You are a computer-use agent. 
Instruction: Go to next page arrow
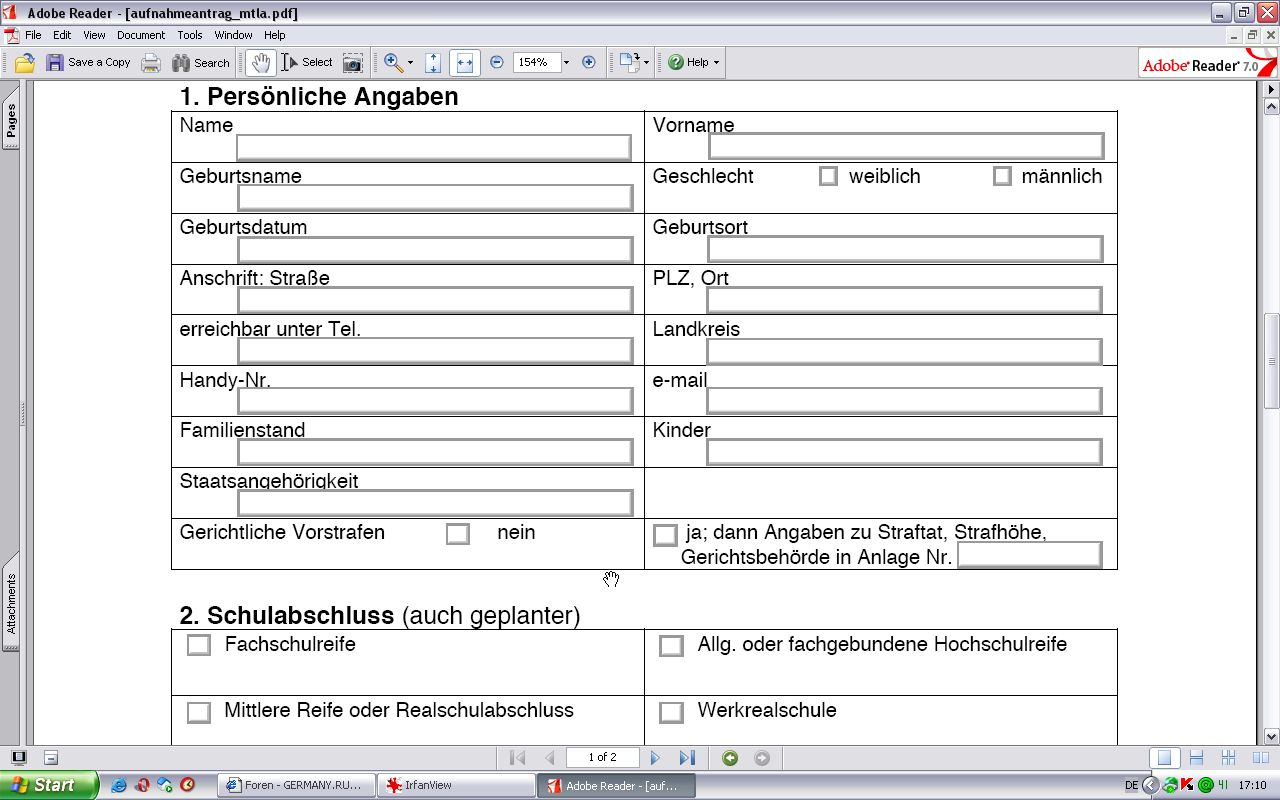tap(655, 758)
